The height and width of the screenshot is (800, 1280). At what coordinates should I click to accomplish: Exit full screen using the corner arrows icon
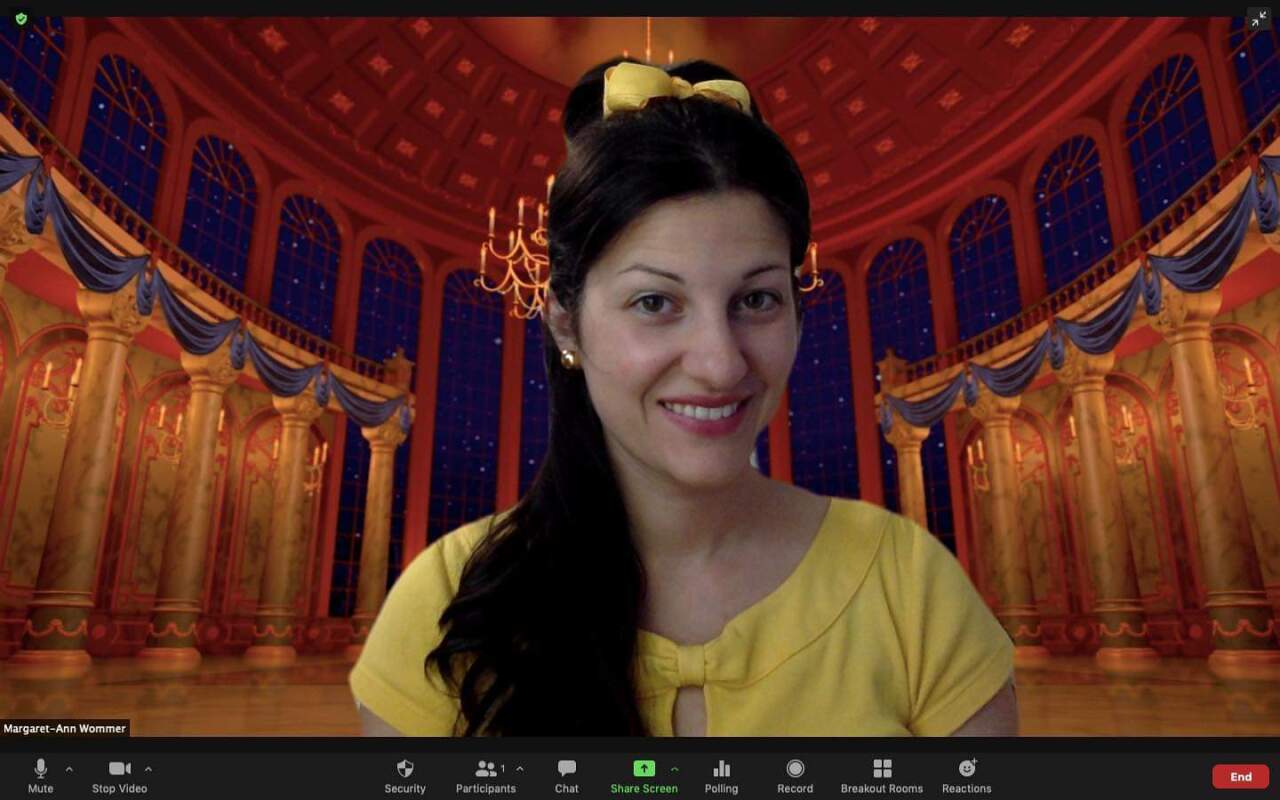(1258, 18)
